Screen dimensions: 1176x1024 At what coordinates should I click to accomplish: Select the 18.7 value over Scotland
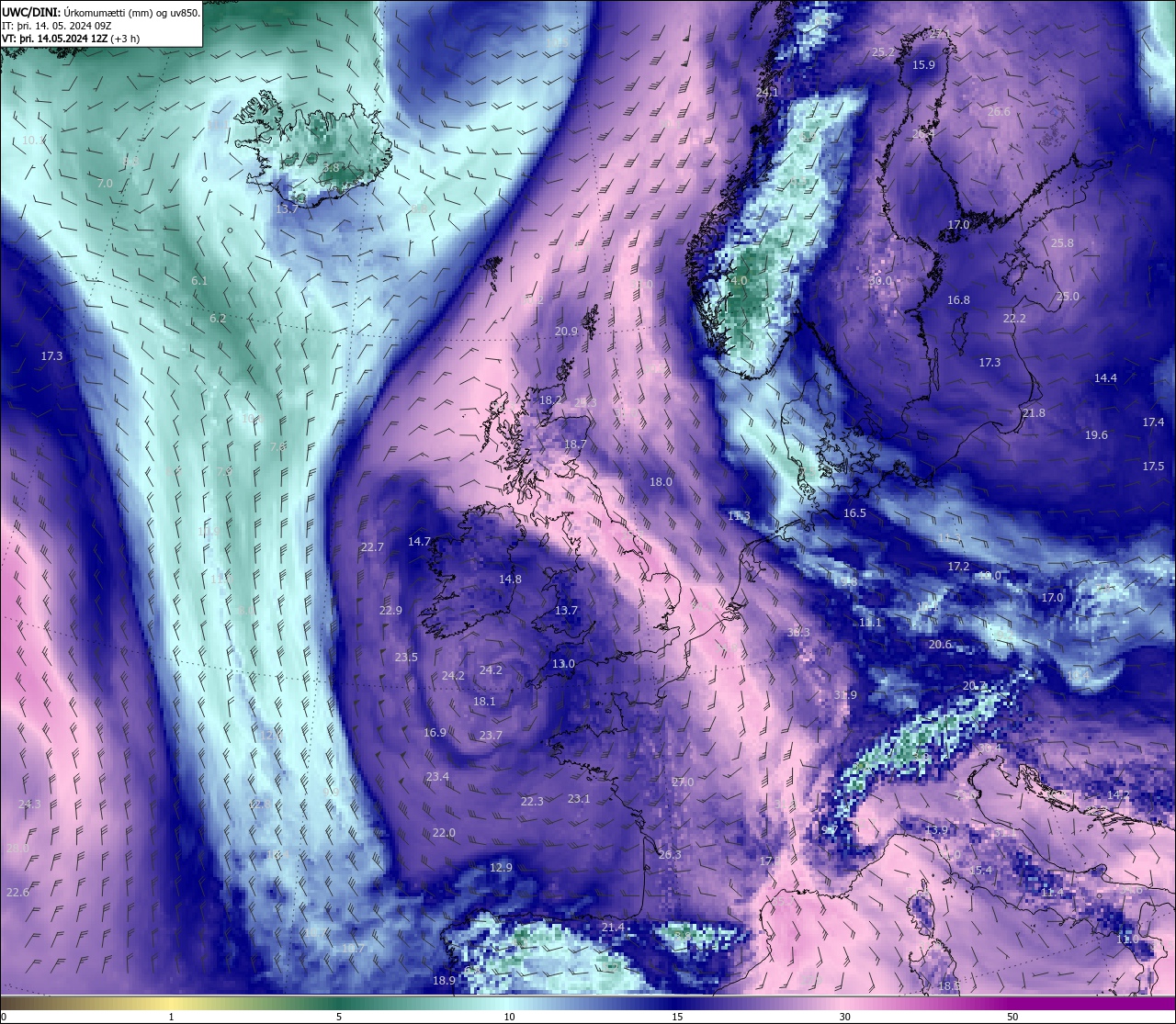[x=575, y=444]
